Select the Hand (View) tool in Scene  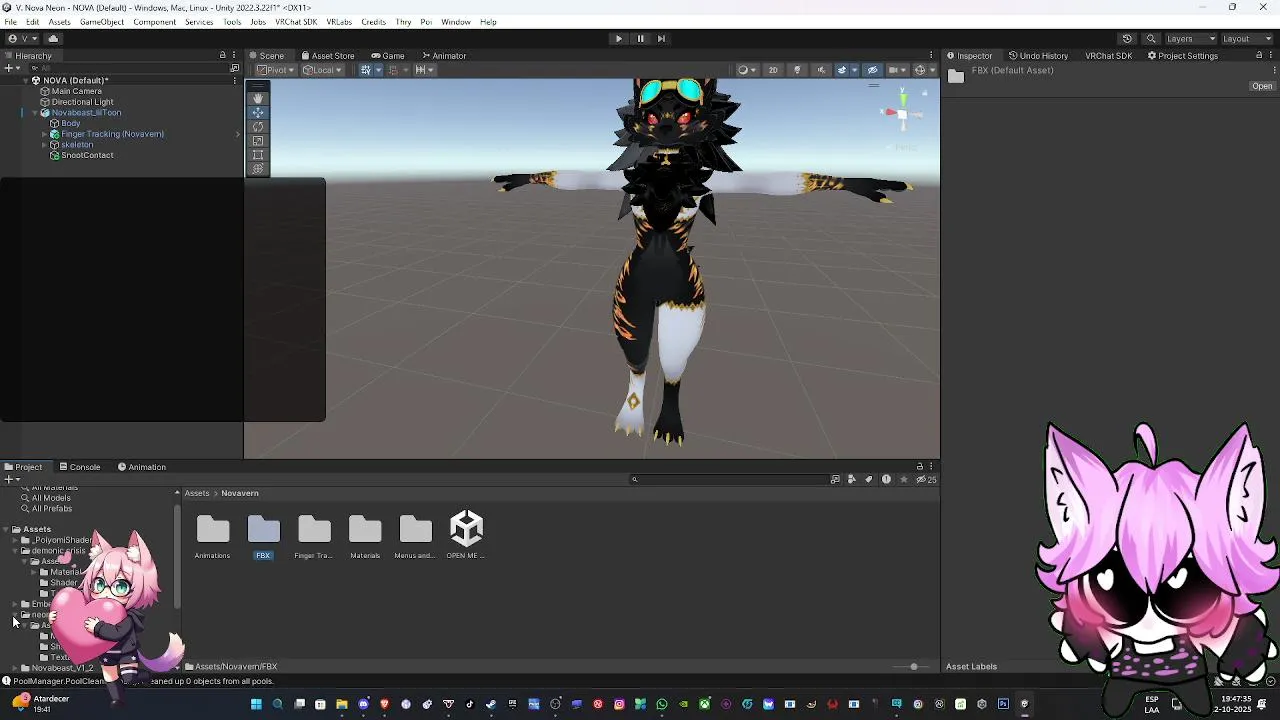pos(258,98)
